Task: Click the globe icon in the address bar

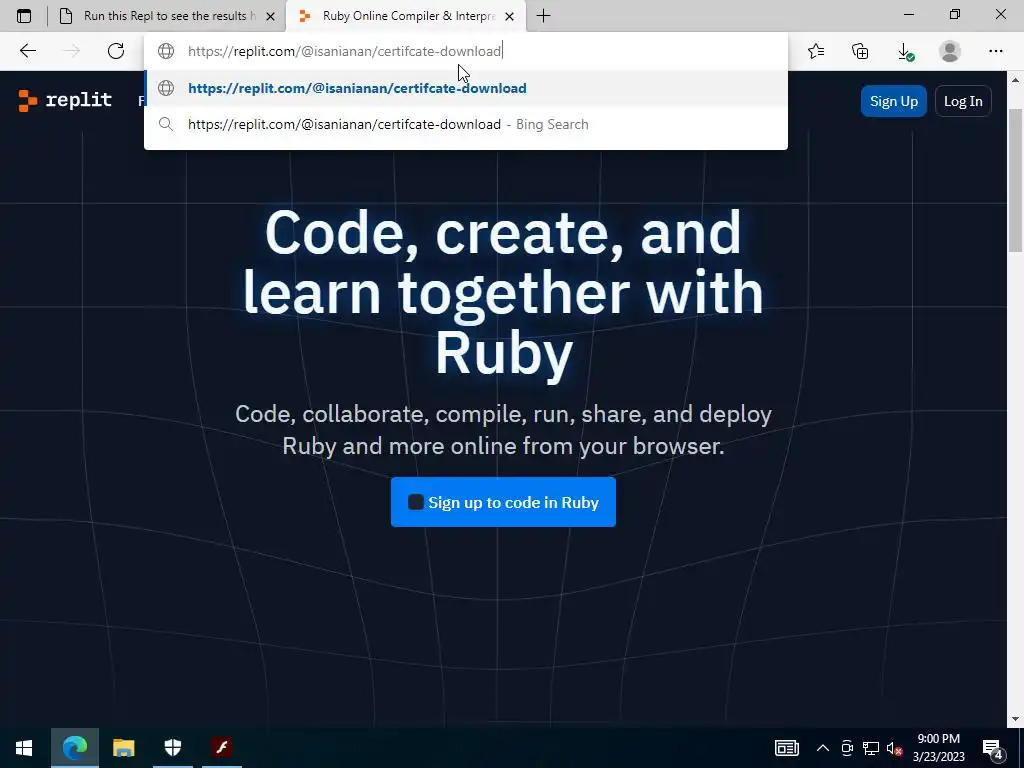Action: point(166,51)
